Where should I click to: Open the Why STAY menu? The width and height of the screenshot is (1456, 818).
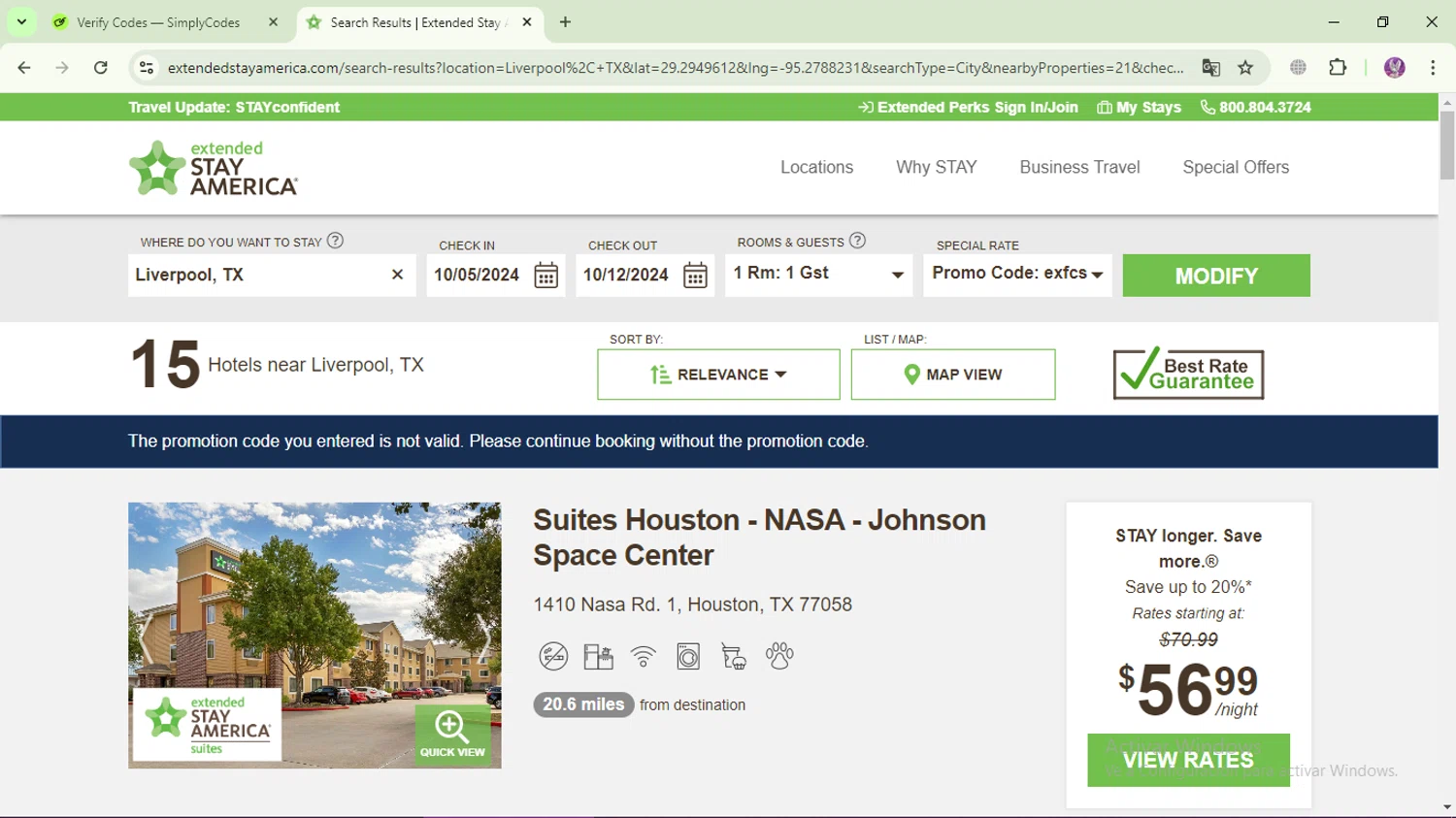pyautogui.click(x=936, y=167)
